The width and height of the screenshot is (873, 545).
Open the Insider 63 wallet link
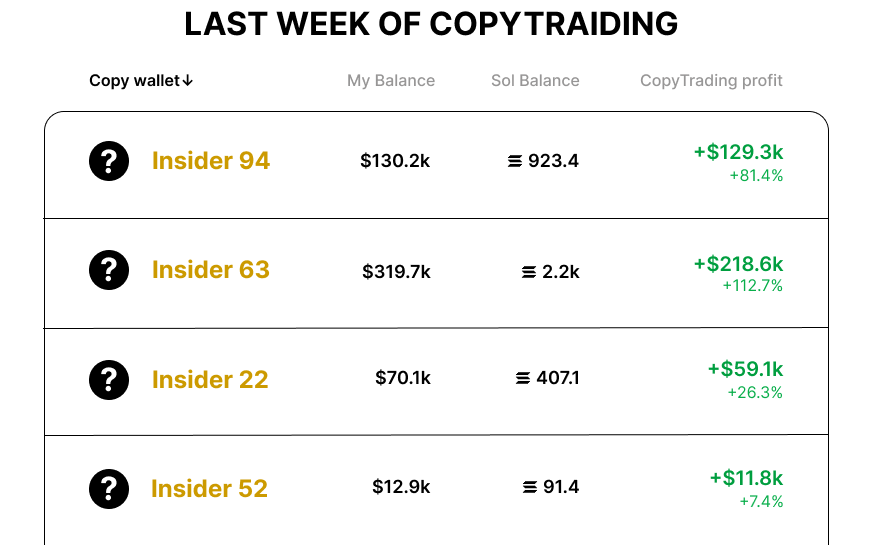(210, 270)
